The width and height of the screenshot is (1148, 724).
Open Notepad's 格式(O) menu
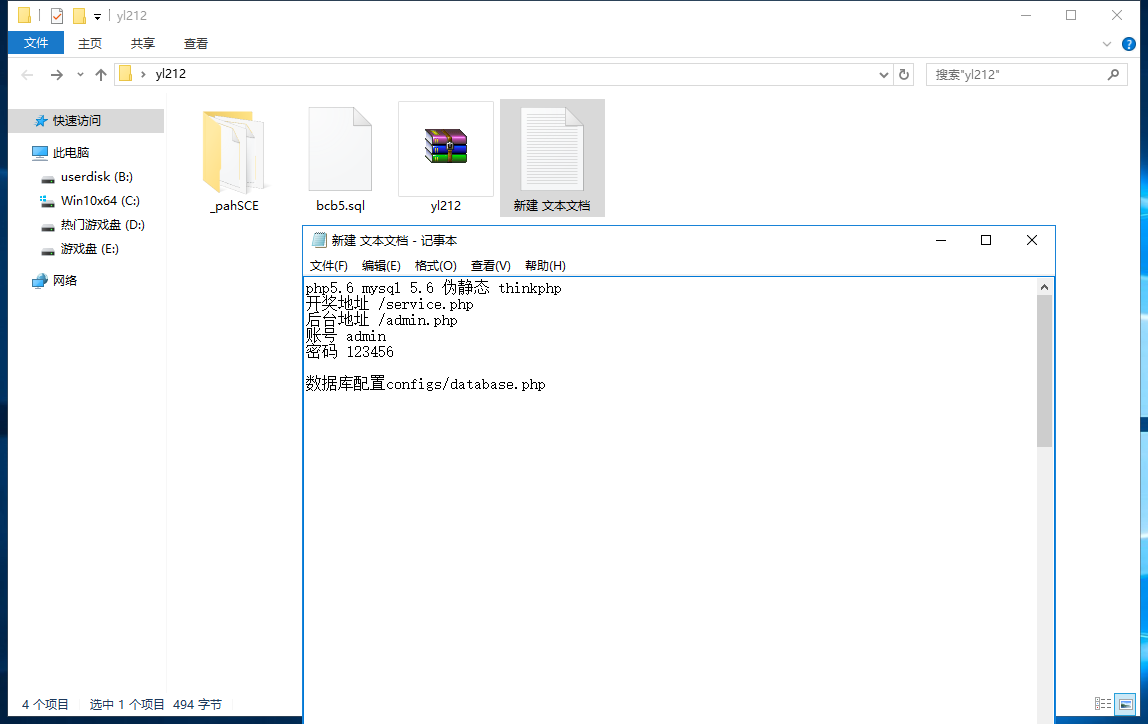(x=436, y=266)
